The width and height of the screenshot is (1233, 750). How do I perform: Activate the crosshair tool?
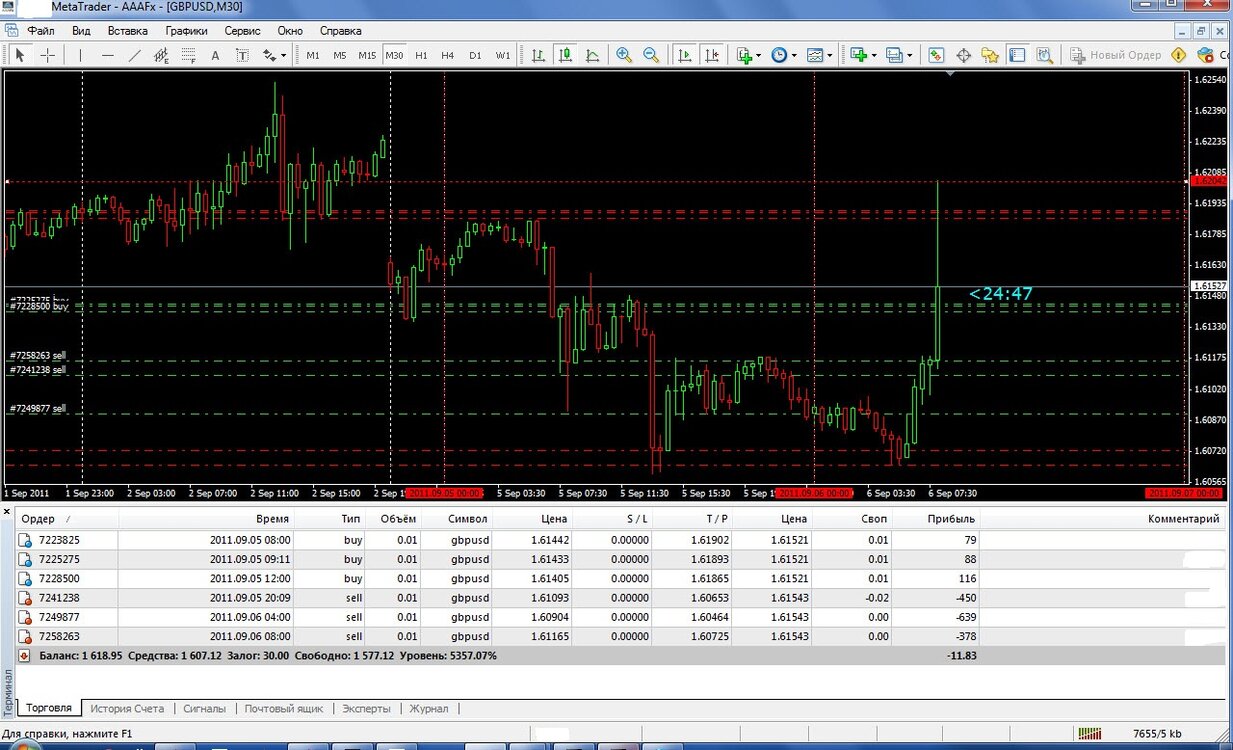[x=47, y=55]
